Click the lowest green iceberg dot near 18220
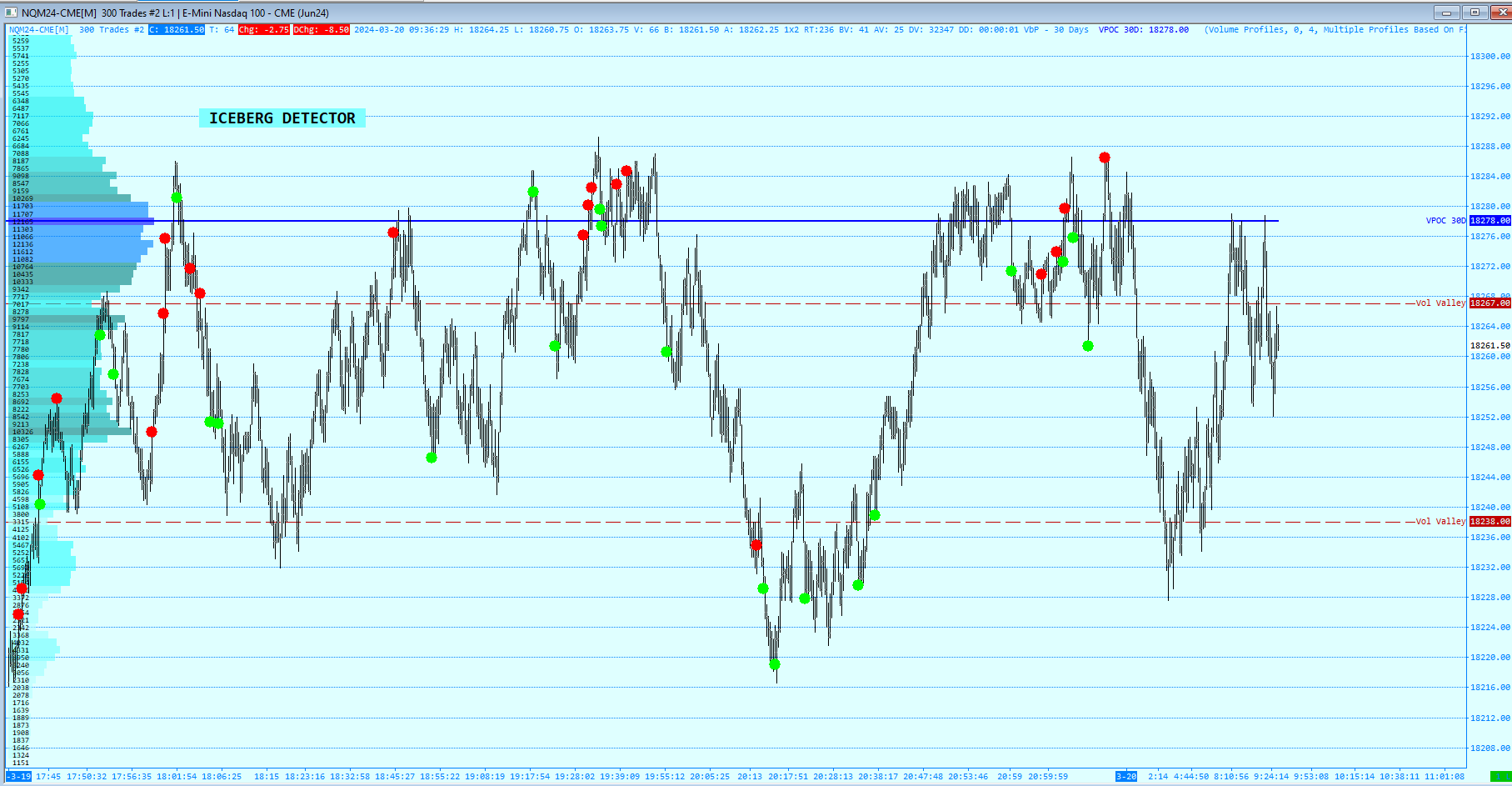Image resolution: width=1512 pixels, height=786 pixels. (775, 664)
